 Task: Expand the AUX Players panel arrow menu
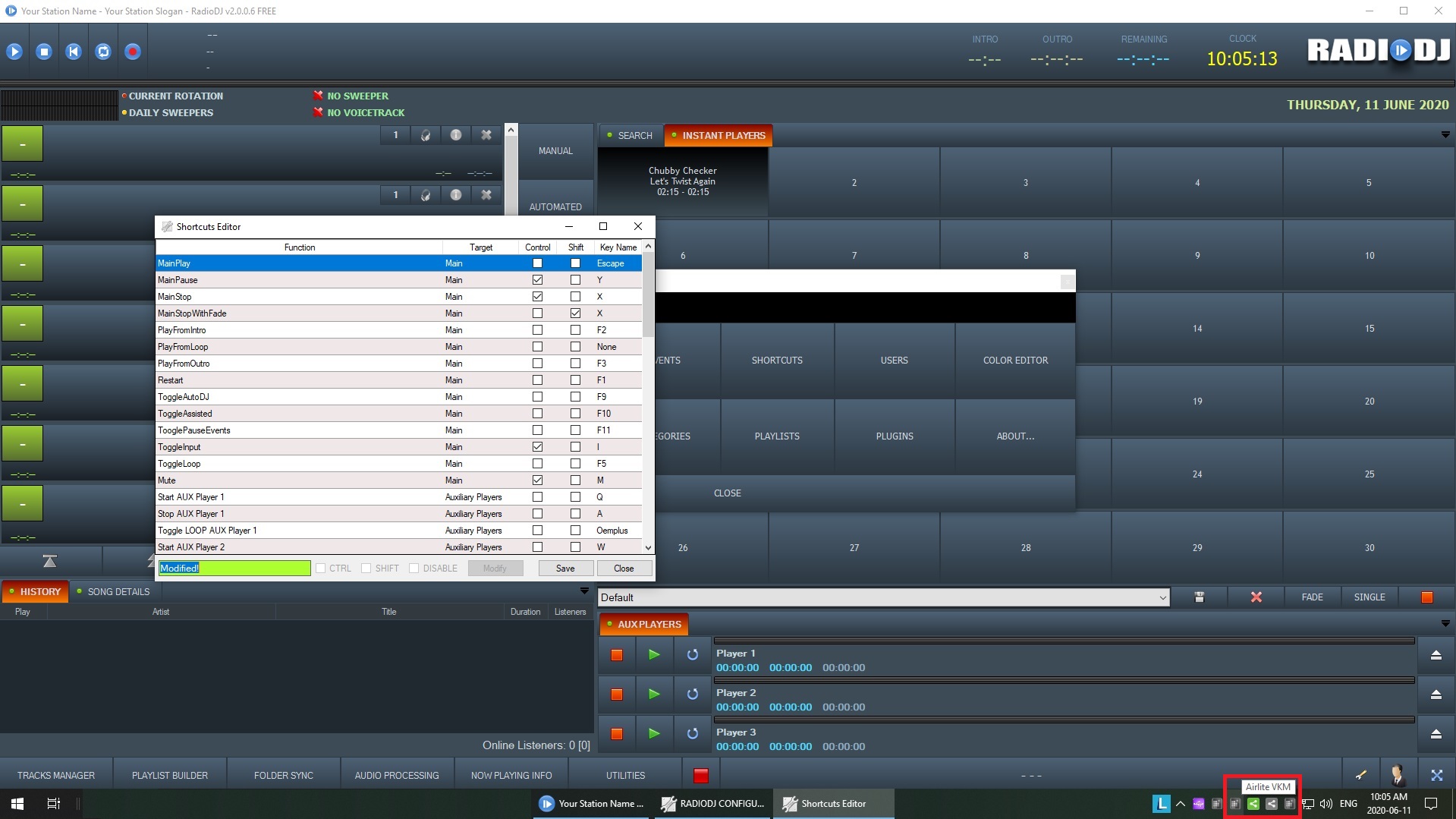click(1445, 624)
